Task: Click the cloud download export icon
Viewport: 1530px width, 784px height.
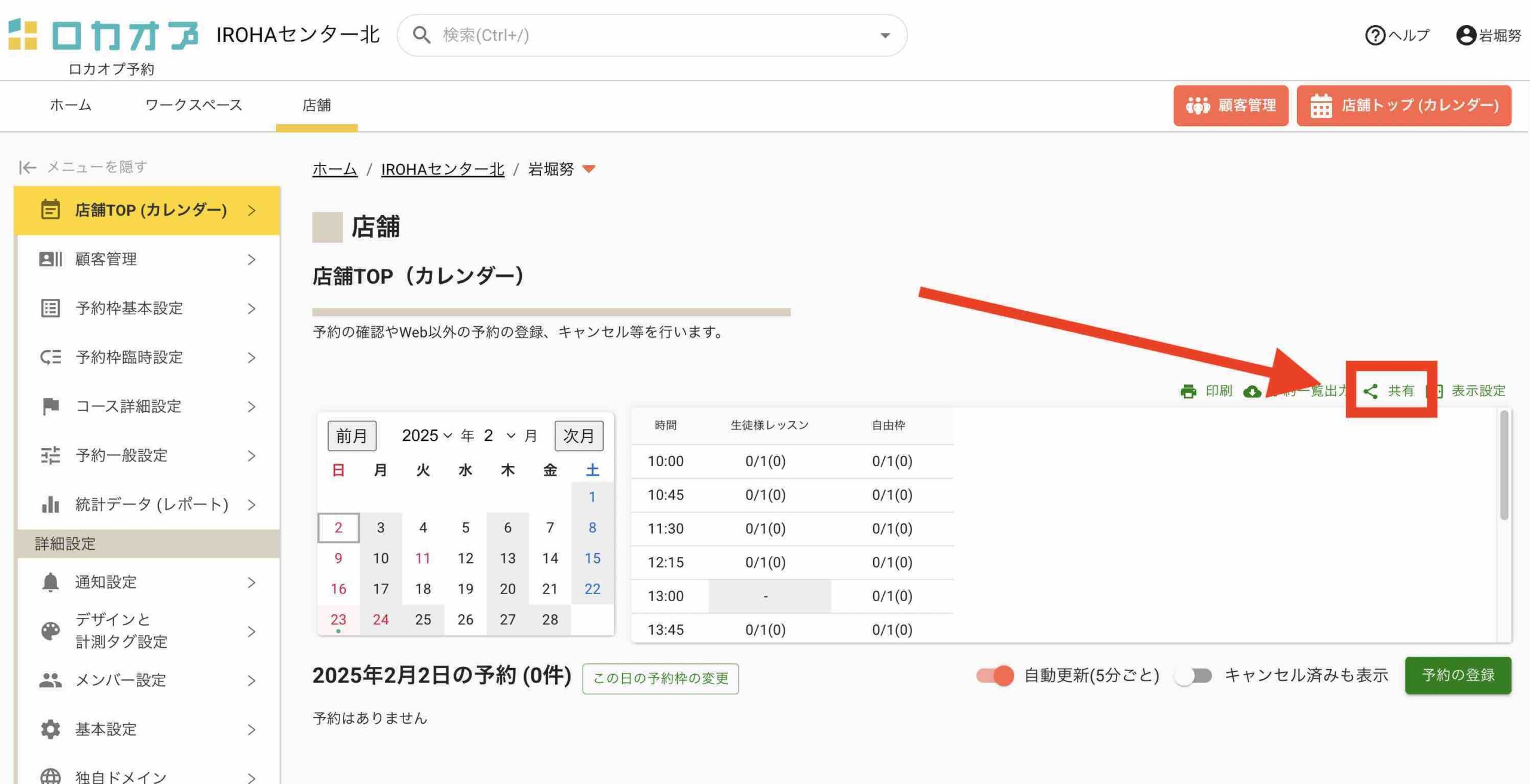Action: point(1252,391)
